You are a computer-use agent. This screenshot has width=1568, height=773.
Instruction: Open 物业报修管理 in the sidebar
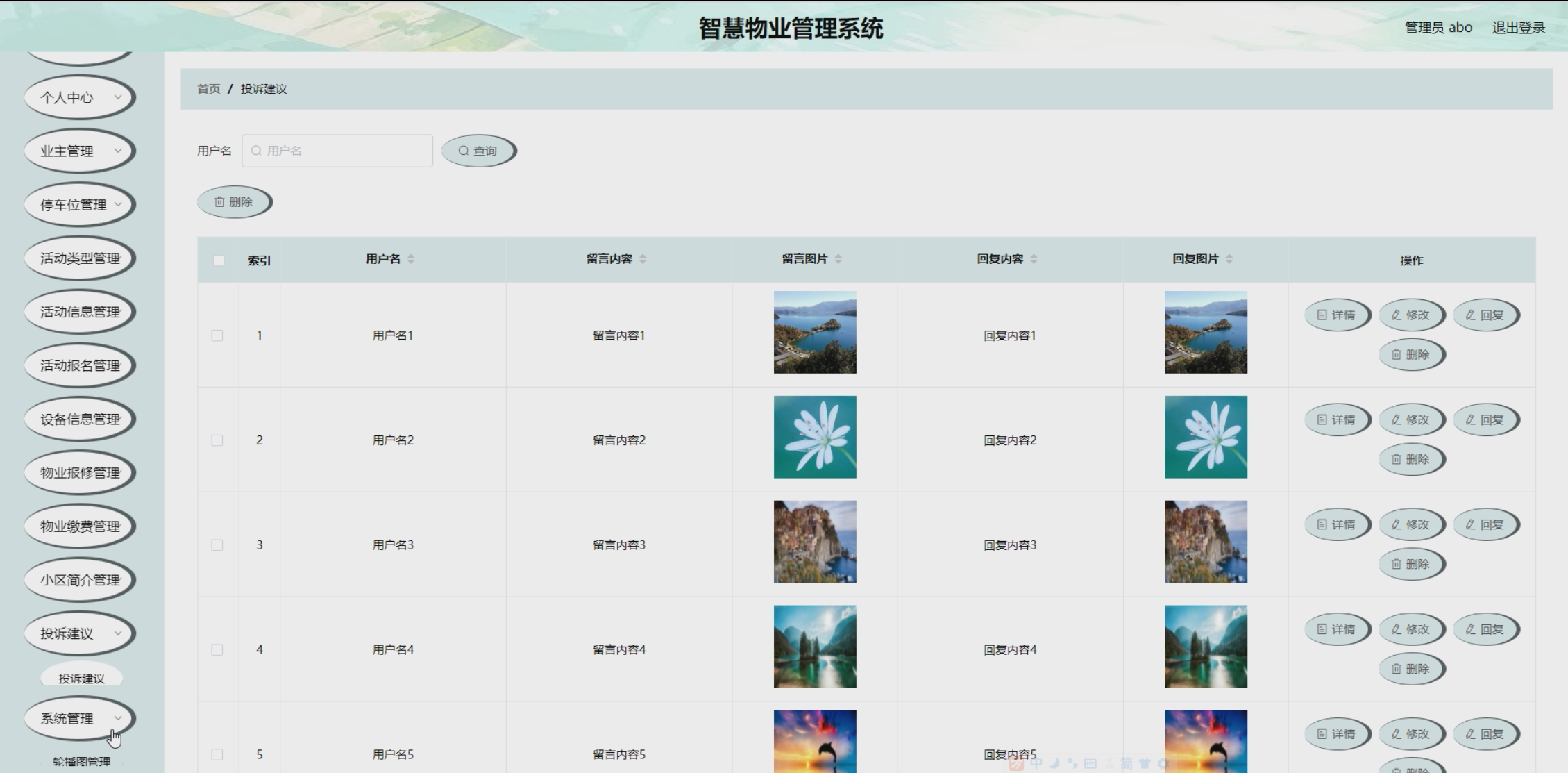[x=79, y=473]
